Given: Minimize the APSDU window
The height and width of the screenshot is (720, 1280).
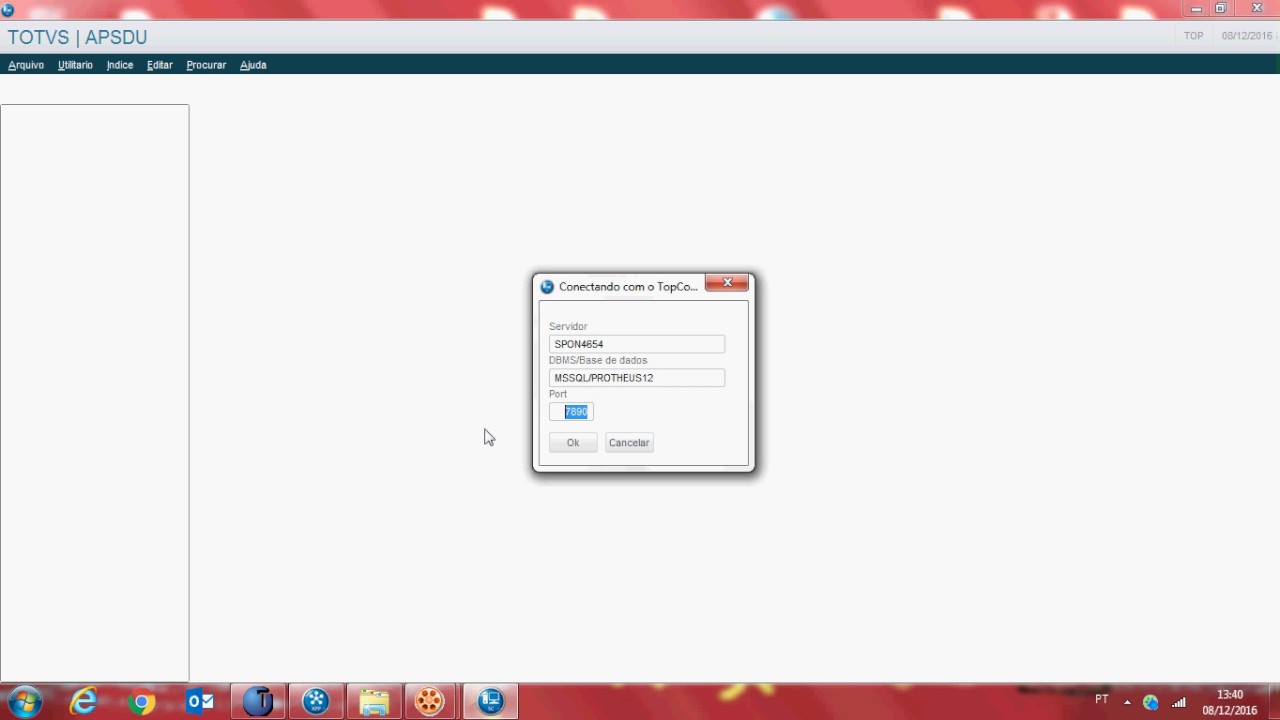Looking at the screenshot, I should pyautogui.click(x=1196, y=9).
